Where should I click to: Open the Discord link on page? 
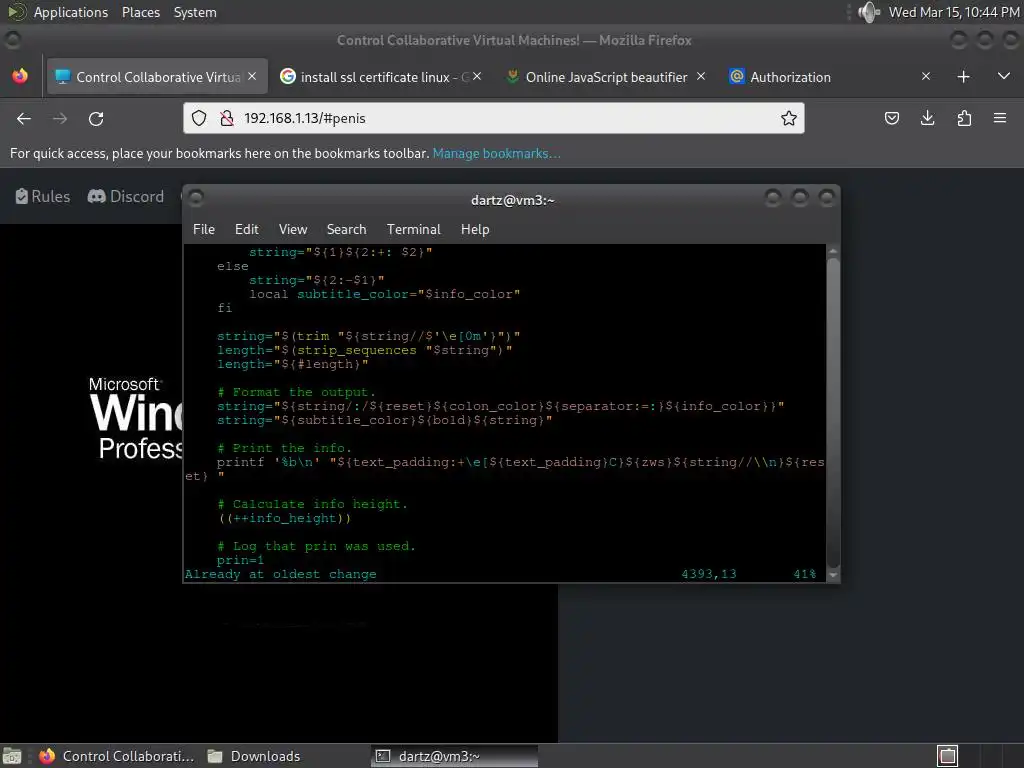(125, 197)
